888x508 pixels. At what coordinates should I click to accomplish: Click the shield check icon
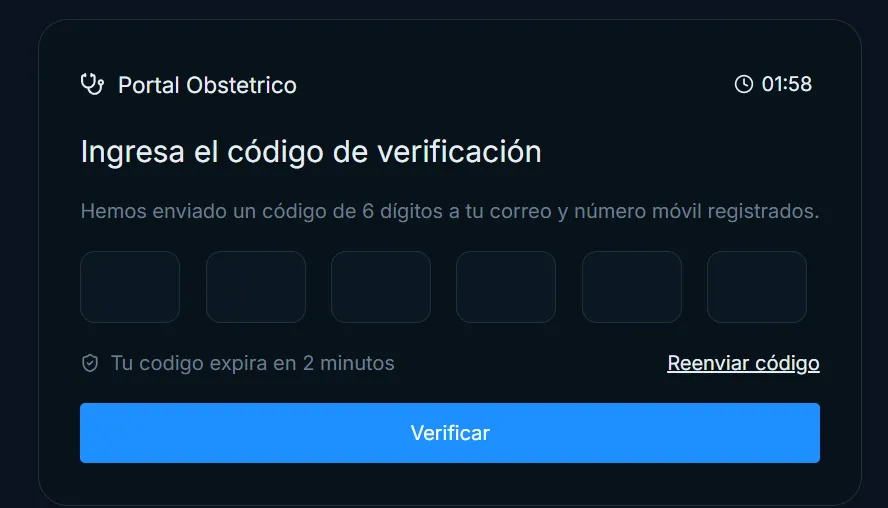coord(90,363)
